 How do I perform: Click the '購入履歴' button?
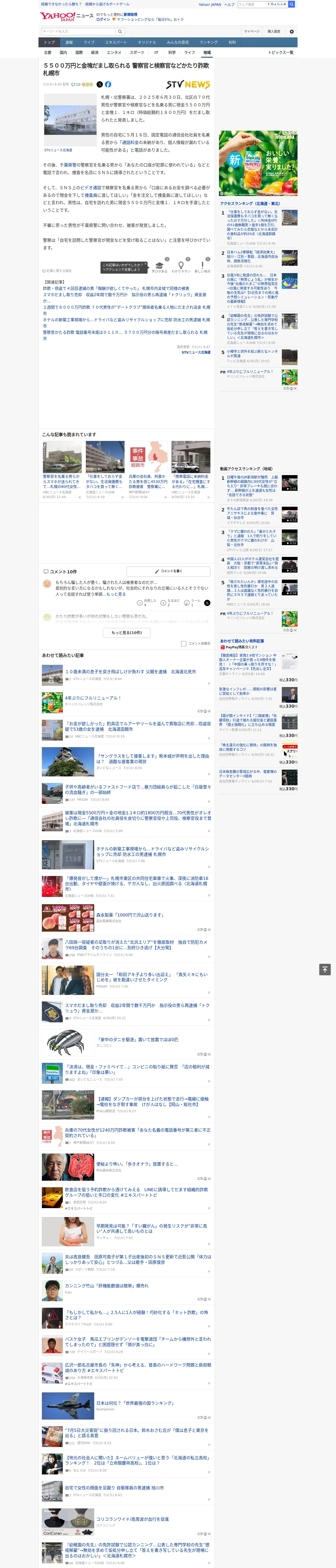[274, 31]
